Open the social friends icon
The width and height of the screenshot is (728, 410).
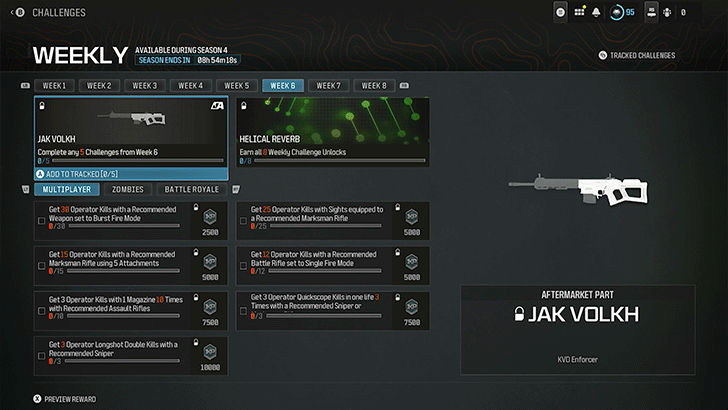(x=651, y=12)
